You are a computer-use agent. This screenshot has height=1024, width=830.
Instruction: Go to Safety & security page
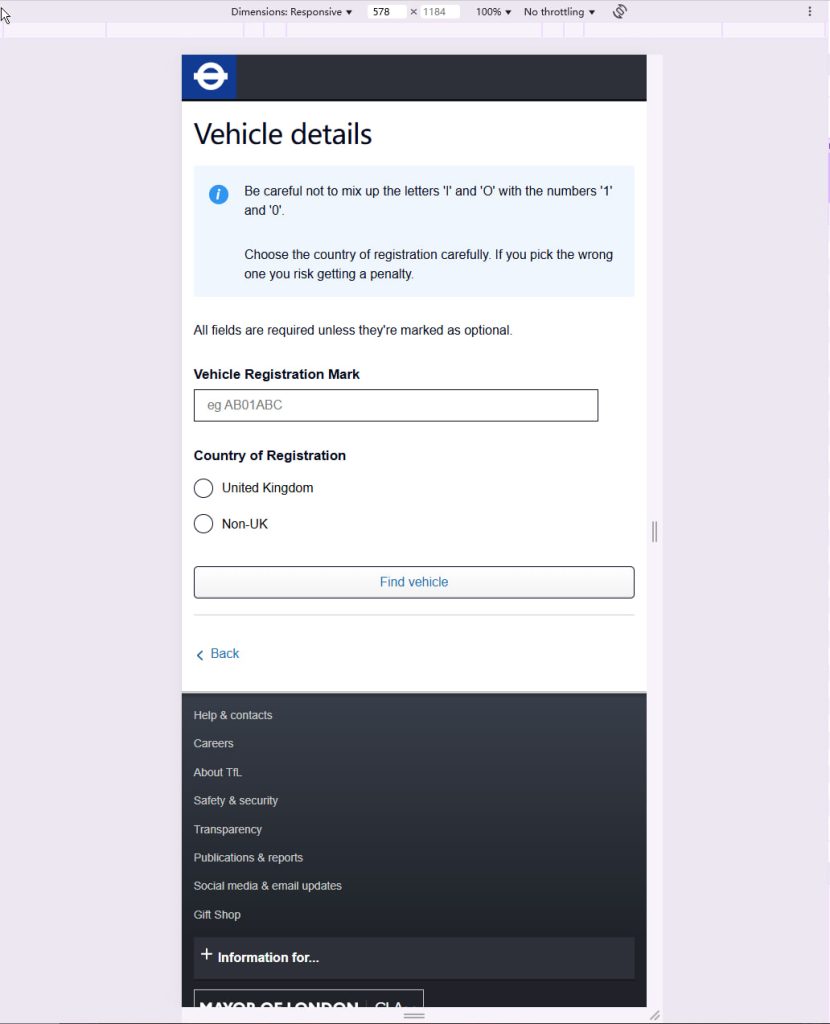236,801
